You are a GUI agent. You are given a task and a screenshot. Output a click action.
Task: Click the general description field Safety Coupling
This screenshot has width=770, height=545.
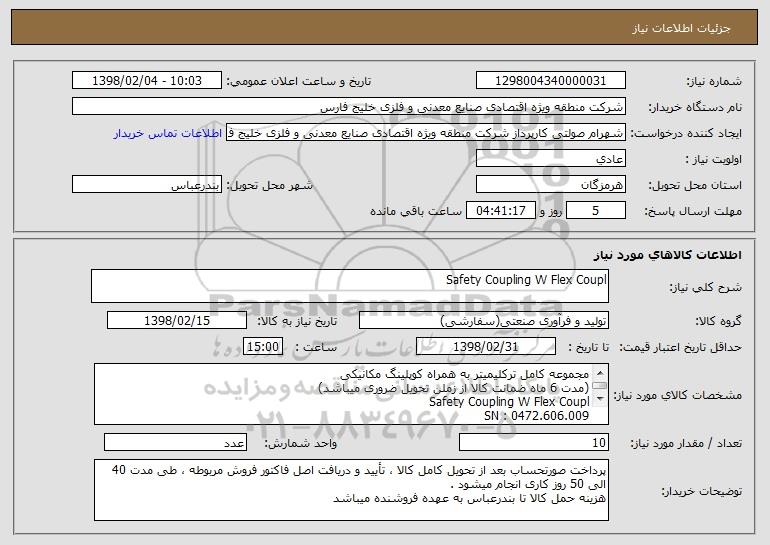[x=350, y=286]
